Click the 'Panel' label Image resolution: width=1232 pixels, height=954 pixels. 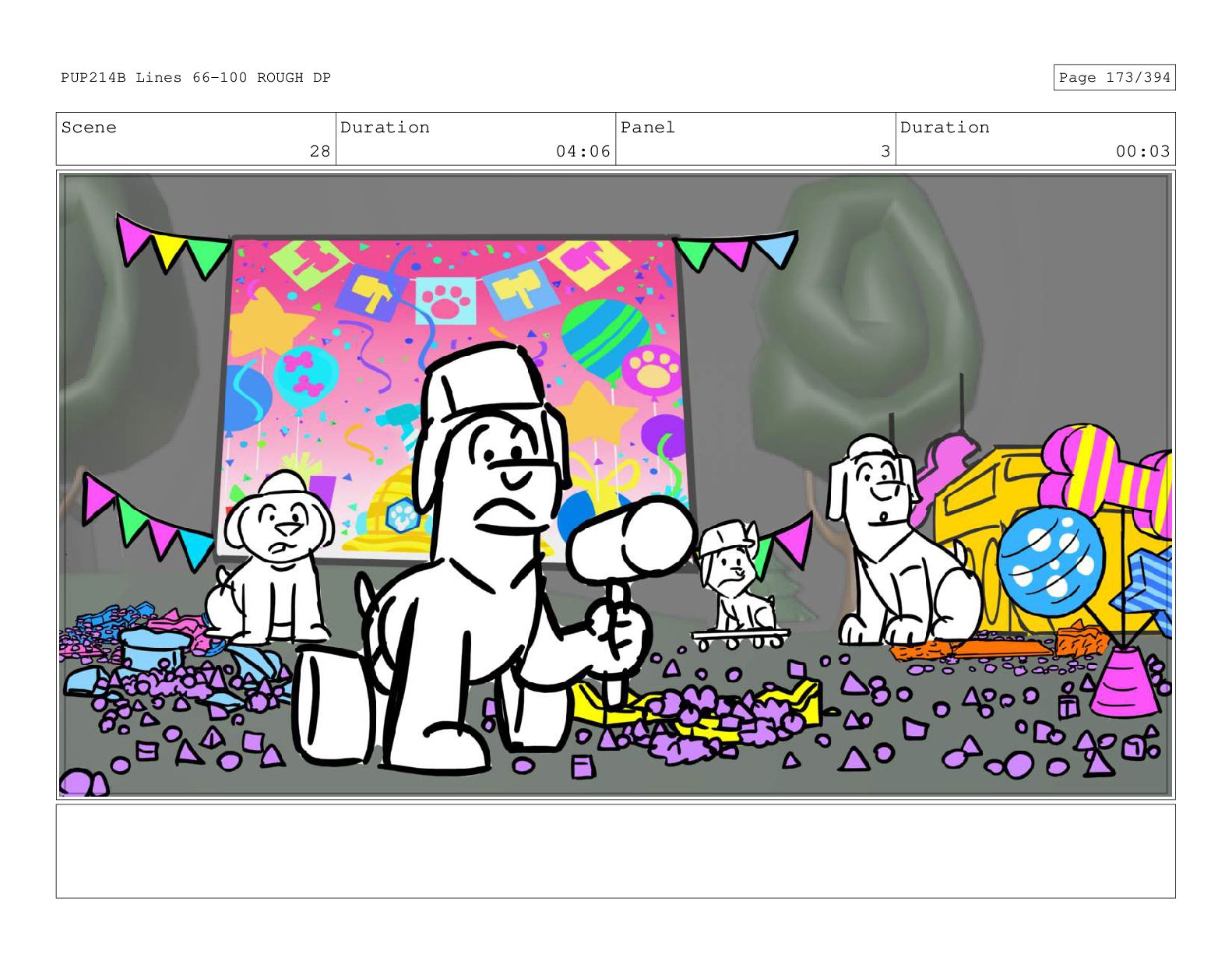click(x=648, y=127)
